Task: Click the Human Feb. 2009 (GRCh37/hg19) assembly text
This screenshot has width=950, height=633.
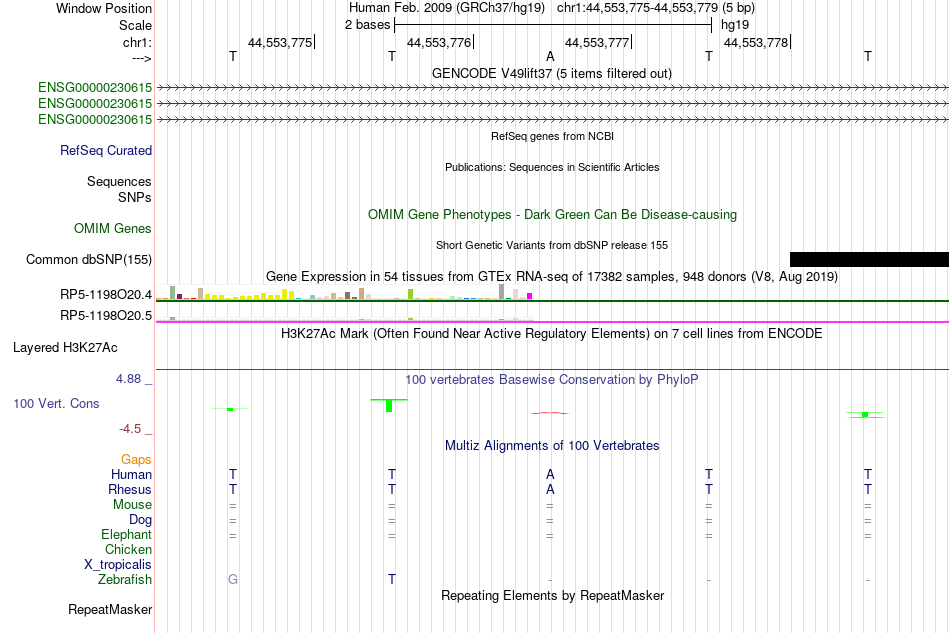Action: coord(447,8)
